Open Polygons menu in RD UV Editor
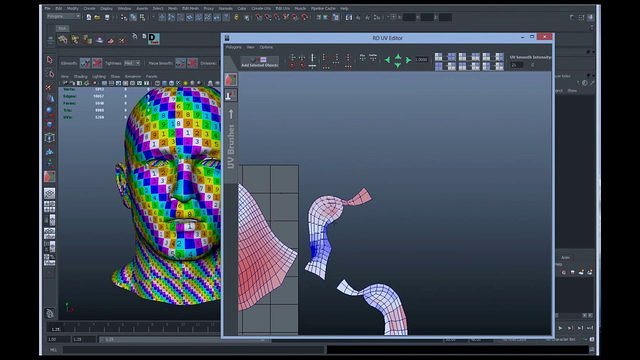 point(233,47)
